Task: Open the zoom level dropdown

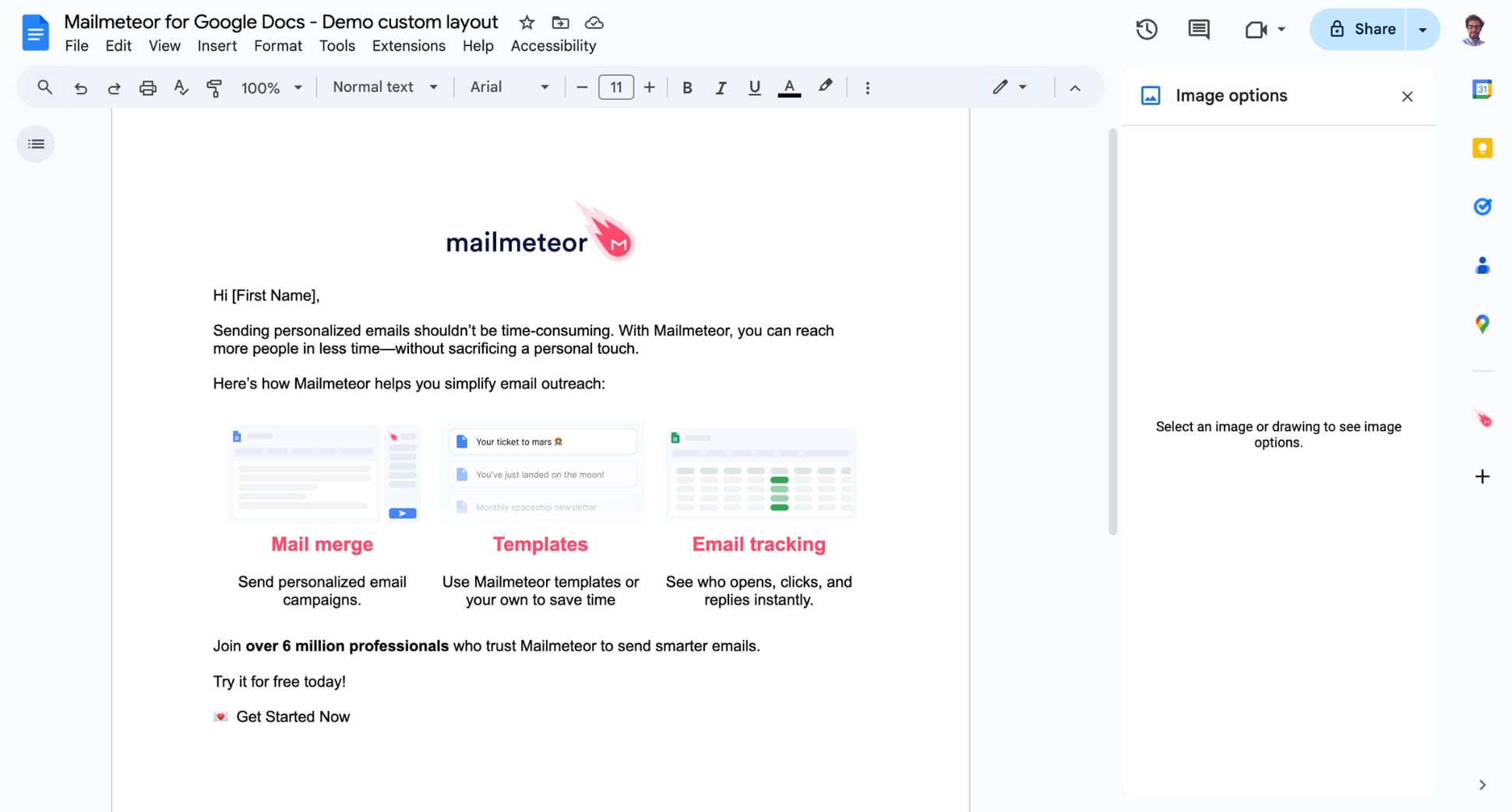Action: [271, 88]
